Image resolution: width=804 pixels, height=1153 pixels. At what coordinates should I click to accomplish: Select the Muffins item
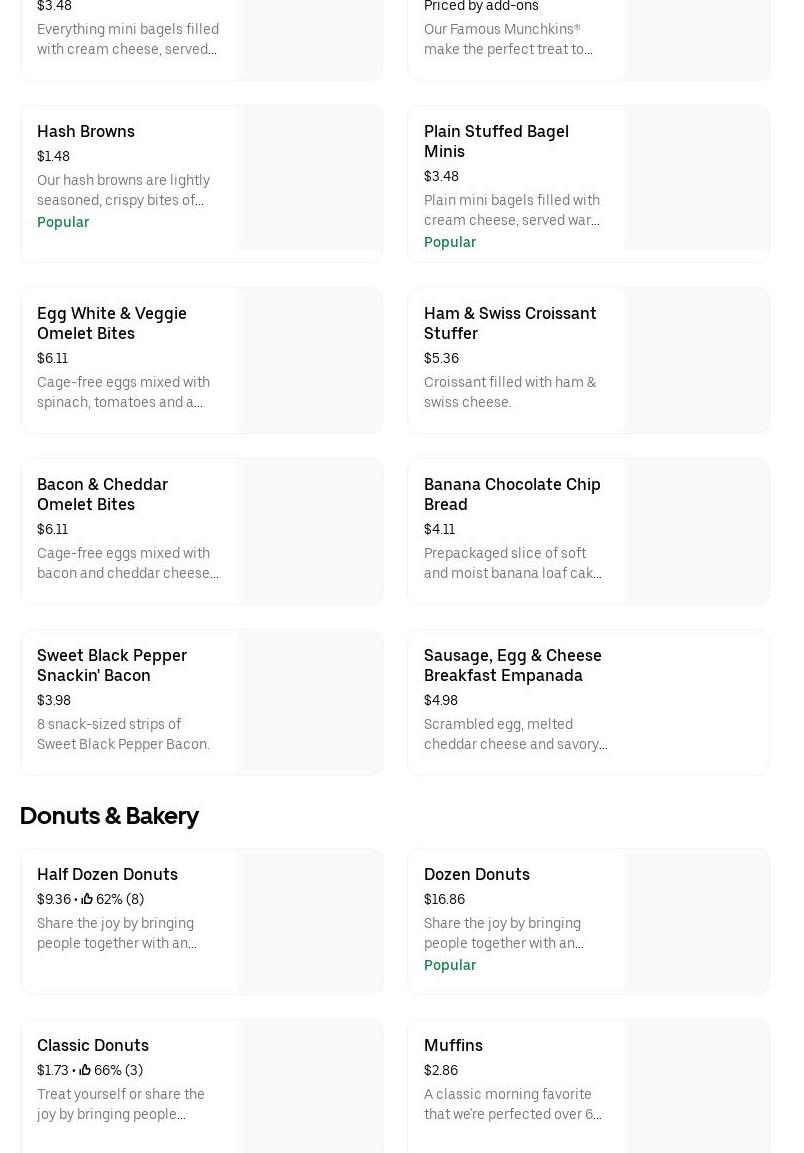point(453,1045)
